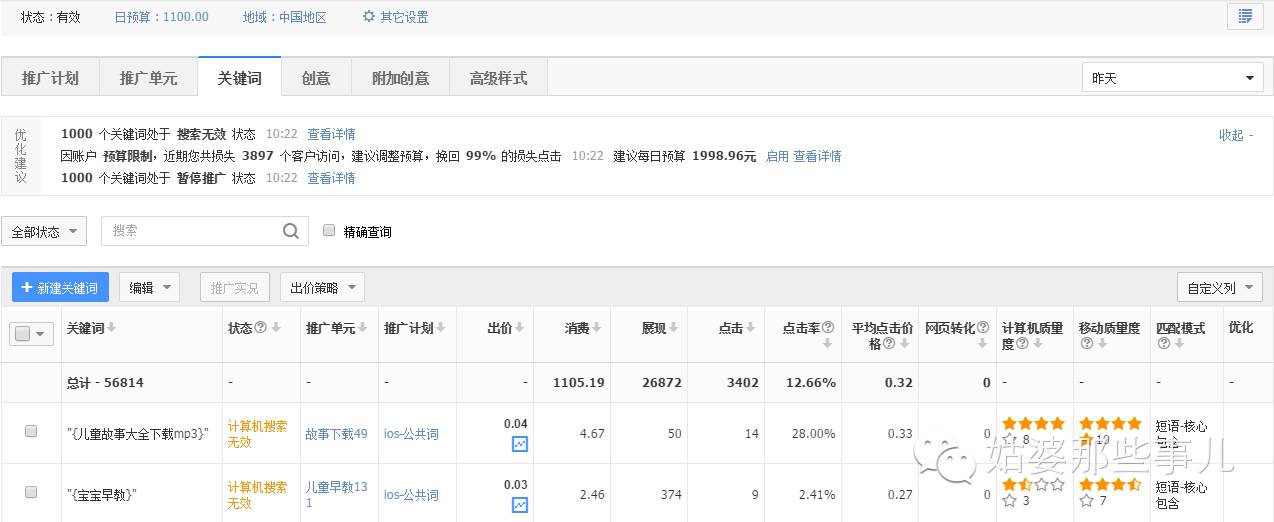This screenshot has height=522, width=1274.
Task: Sort by 出价 column arrow
Action: [x=521, y=328]
